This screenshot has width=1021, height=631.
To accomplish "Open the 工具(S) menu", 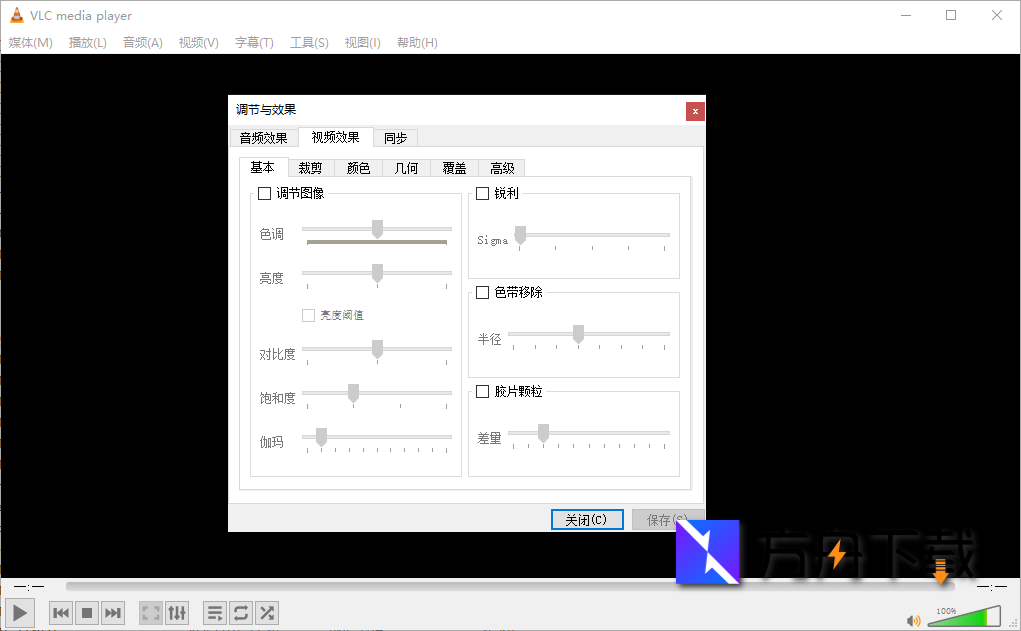I will [308, 42].
